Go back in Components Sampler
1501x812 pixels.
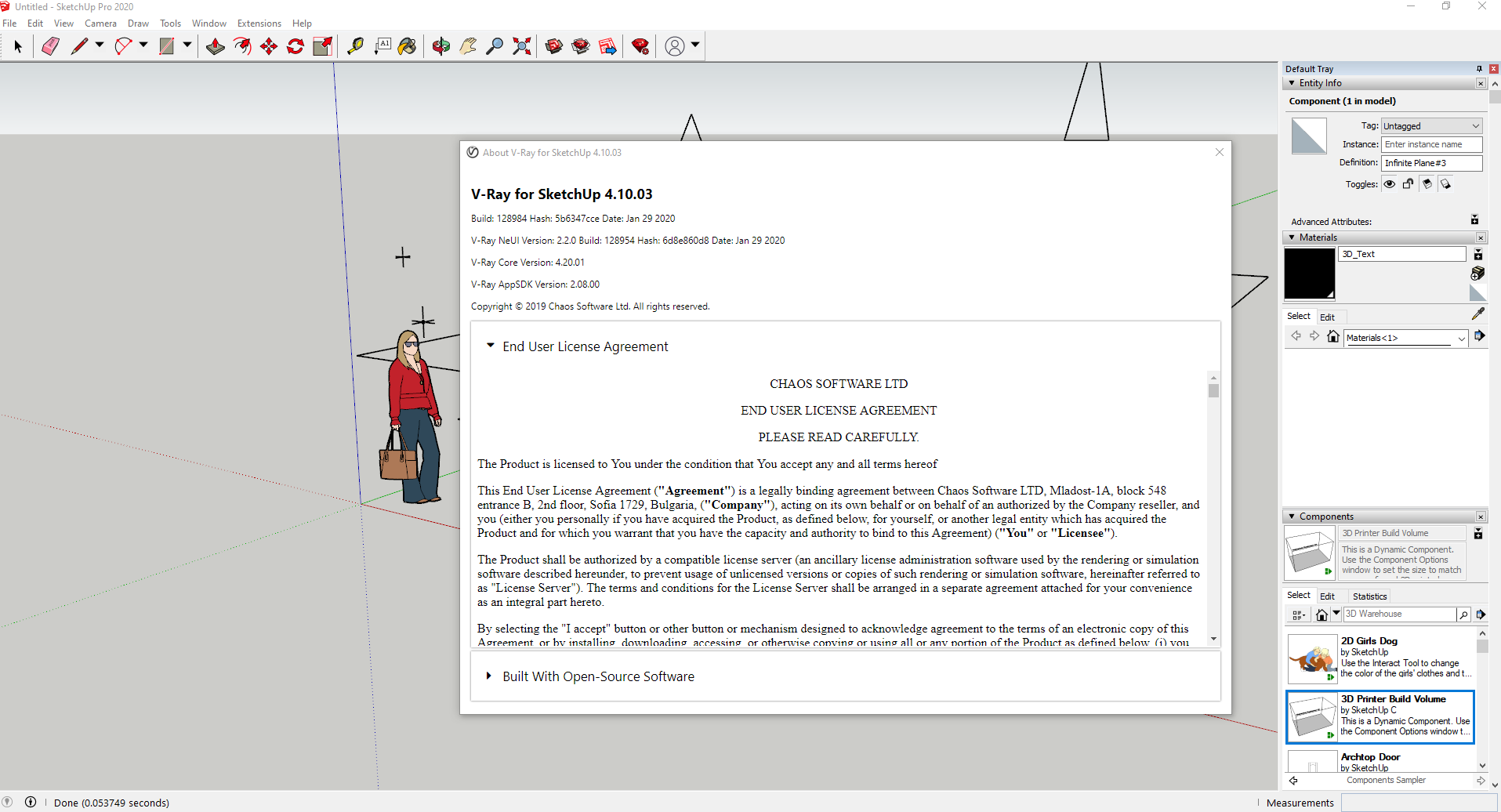pyautogui.click(x=1293, y=781)
